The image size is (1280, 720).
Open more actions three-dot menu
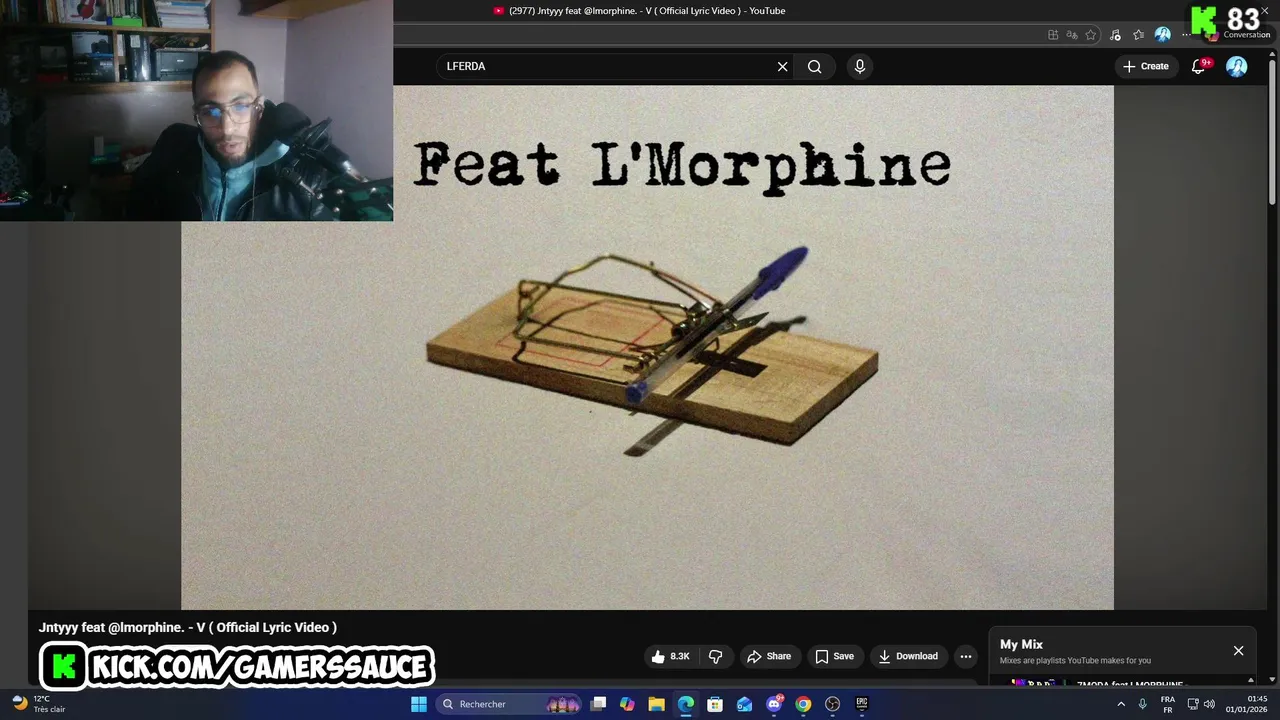(965, 656)
